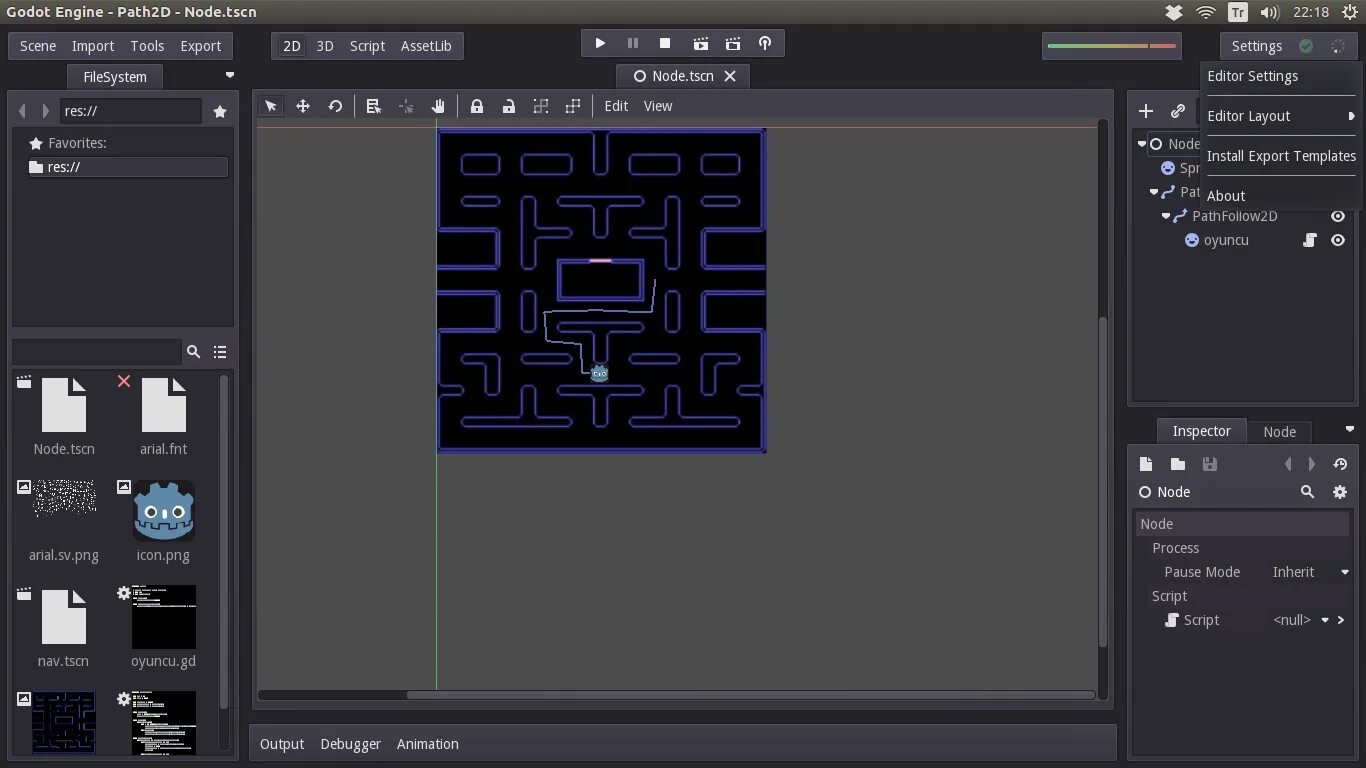This screenshot has height=768, width=1366.
Task: Add a new node with plus icon
Action: click(1146, 111)
